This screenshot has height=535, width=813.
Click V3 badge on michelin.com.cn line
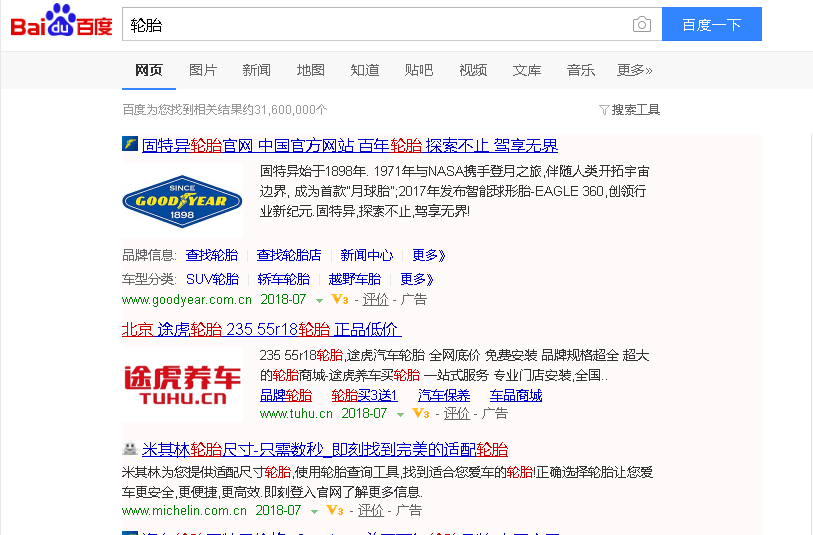point(334,510)
